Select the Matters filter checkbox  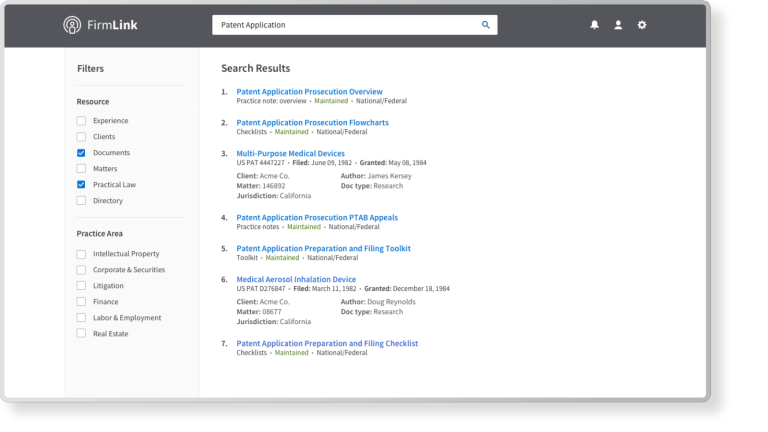tap(81, 169)
